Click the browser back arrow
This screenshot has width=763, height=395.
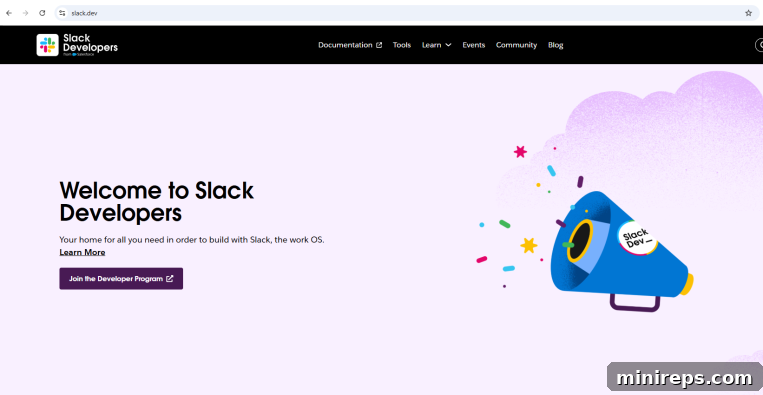click(9, 13)
